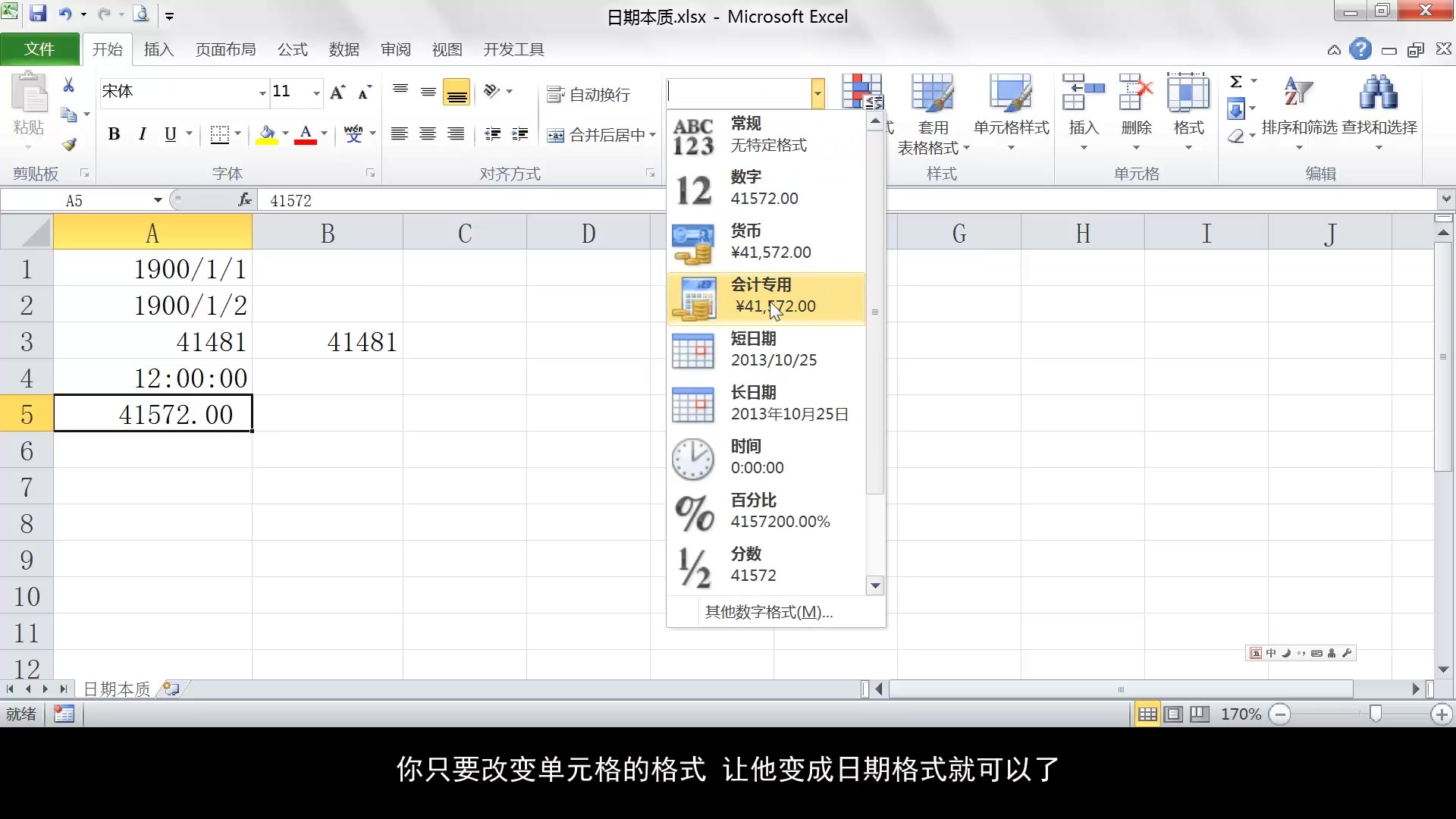Click the 插入 insert cells icon
The width and height of the screenshot is (1456, 819).
tap(1083, 93)
